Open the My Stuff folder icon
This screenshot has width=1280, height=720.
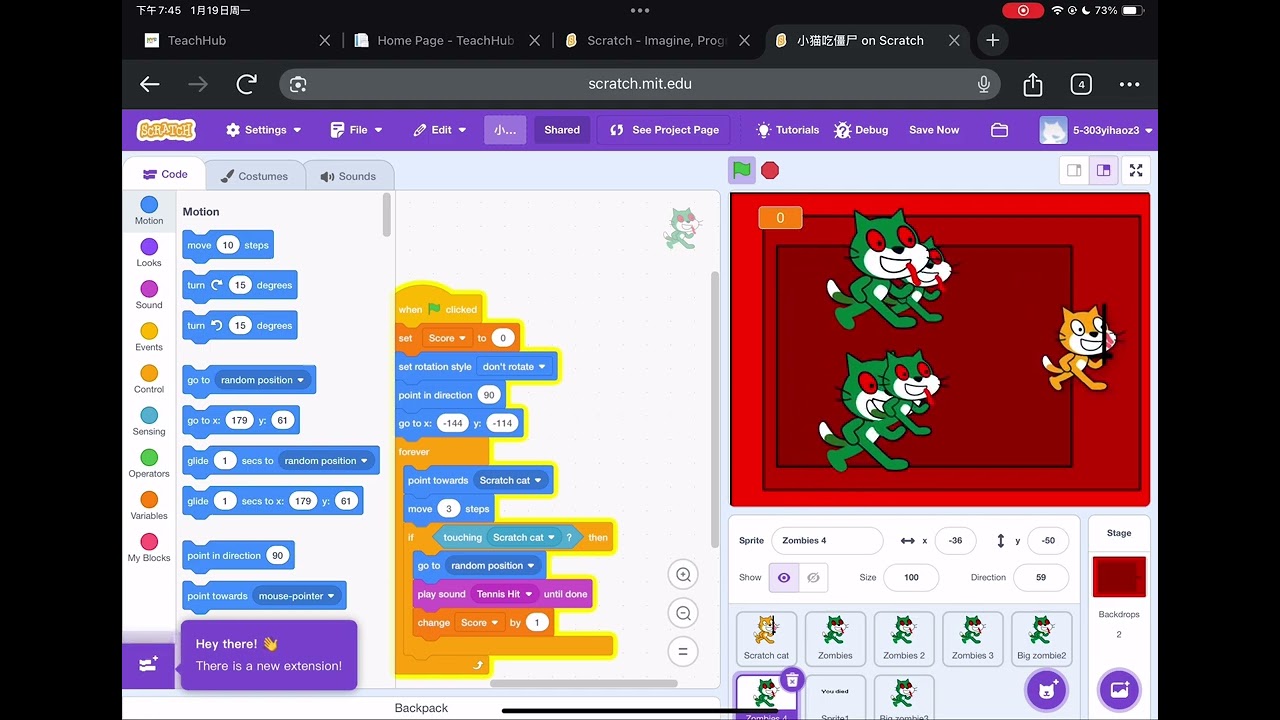(999, 130)
